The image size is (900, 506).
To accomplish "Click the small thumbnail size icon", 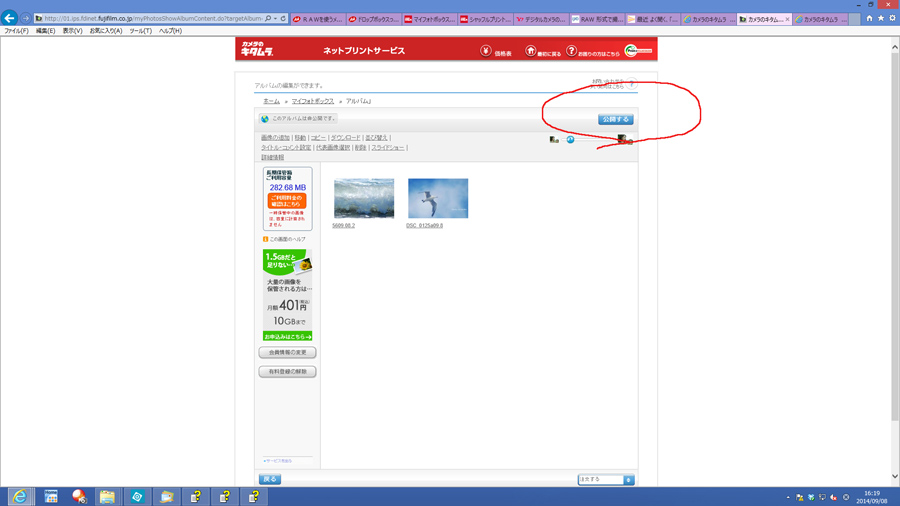I will click(554, 140).
